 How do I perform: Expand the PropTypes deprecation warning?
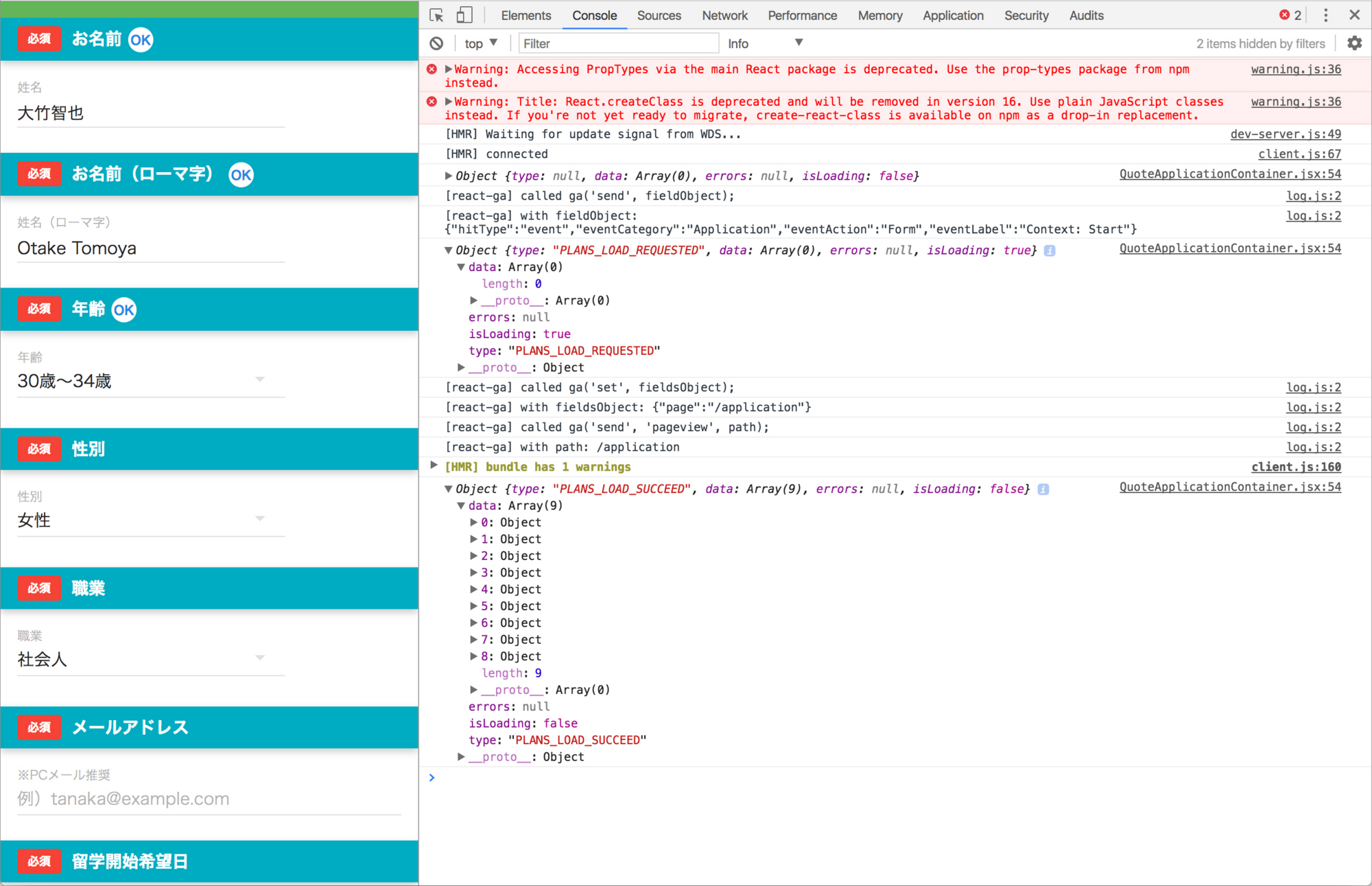coord(449,69)
